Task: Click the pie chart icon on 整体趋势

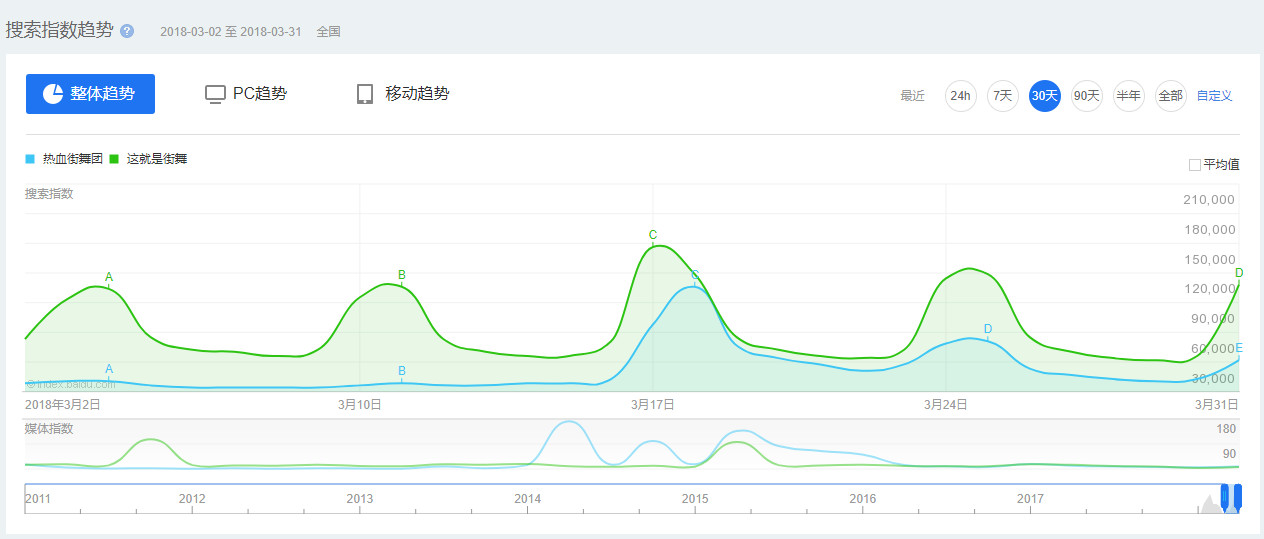Action: [53, 94]
